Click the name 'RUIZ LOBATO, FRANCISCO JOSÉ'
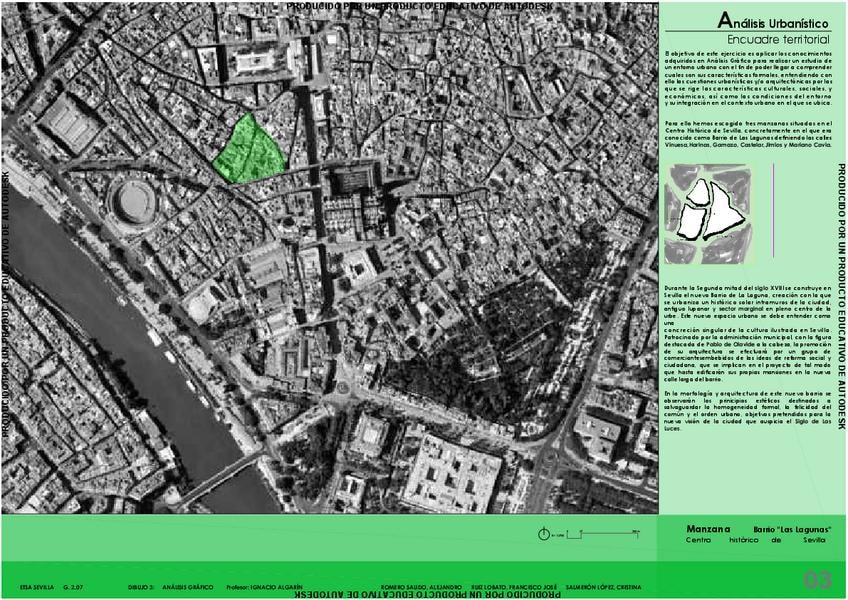The width and height of the screenshot is (848, 600). (x=514, y=587)
